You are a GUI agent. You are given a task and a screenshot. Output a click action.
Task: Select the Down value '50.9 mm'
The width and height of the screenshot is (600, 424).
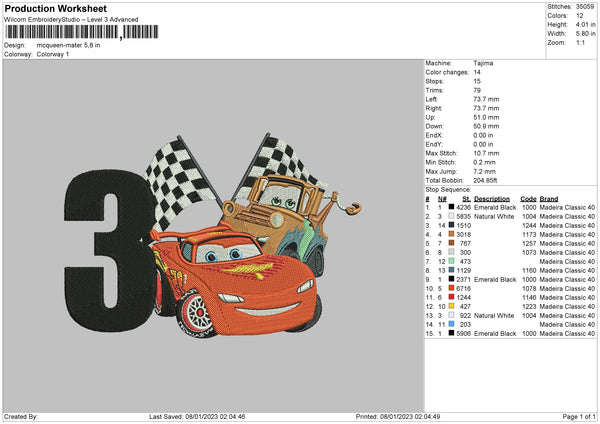(486, 126)
